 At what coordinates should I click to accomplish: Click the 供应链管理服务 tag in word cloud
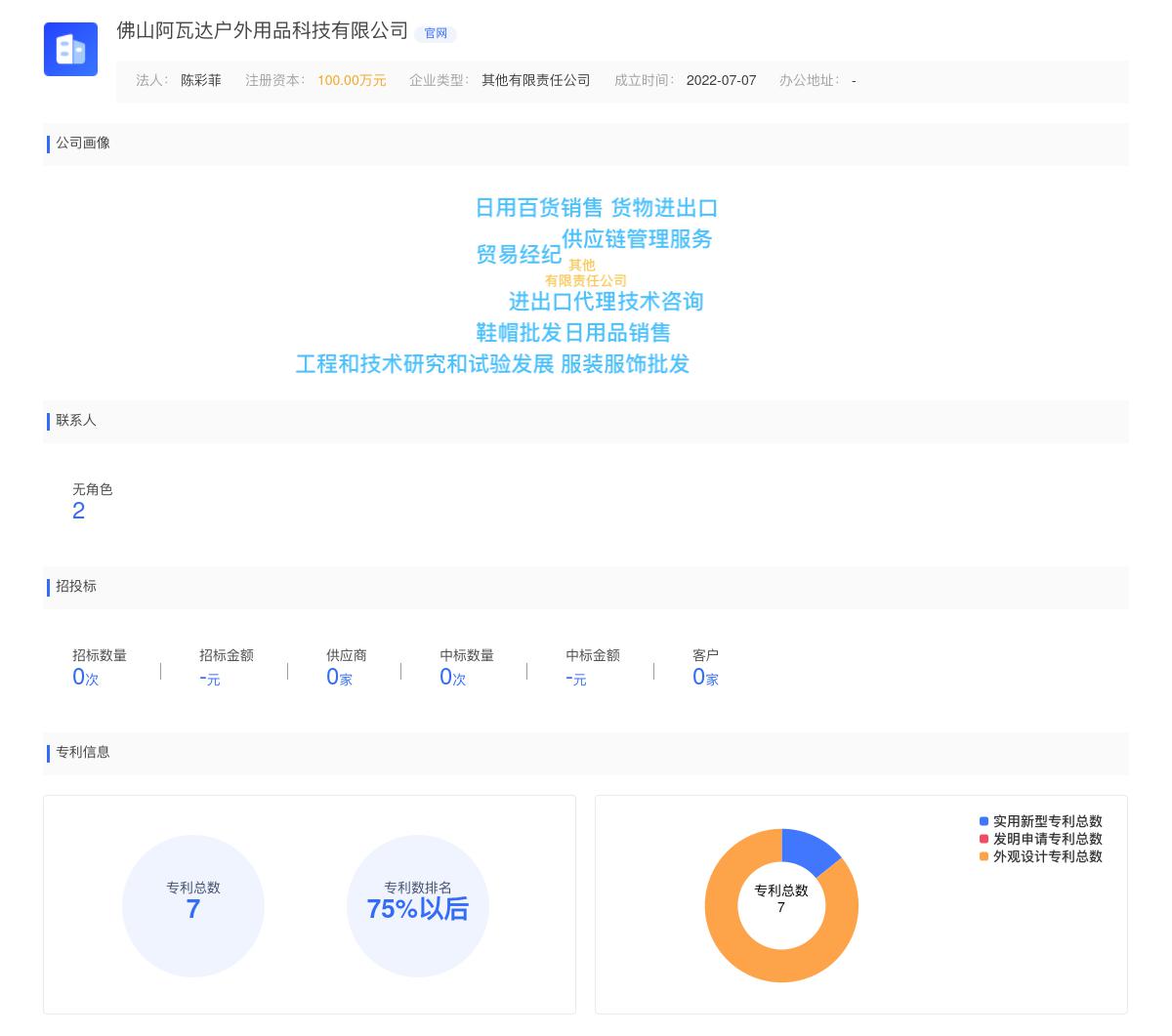click(x=638, y=239)
